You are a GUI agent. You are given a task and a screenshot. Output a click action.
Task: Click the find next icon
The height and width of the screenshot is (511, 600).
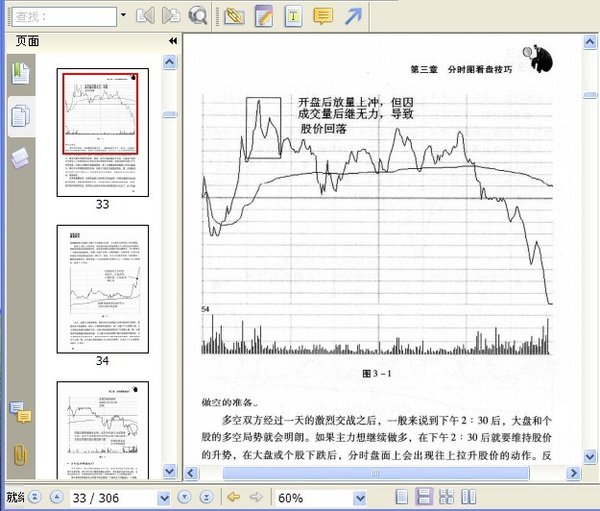[x=171, y=16]
